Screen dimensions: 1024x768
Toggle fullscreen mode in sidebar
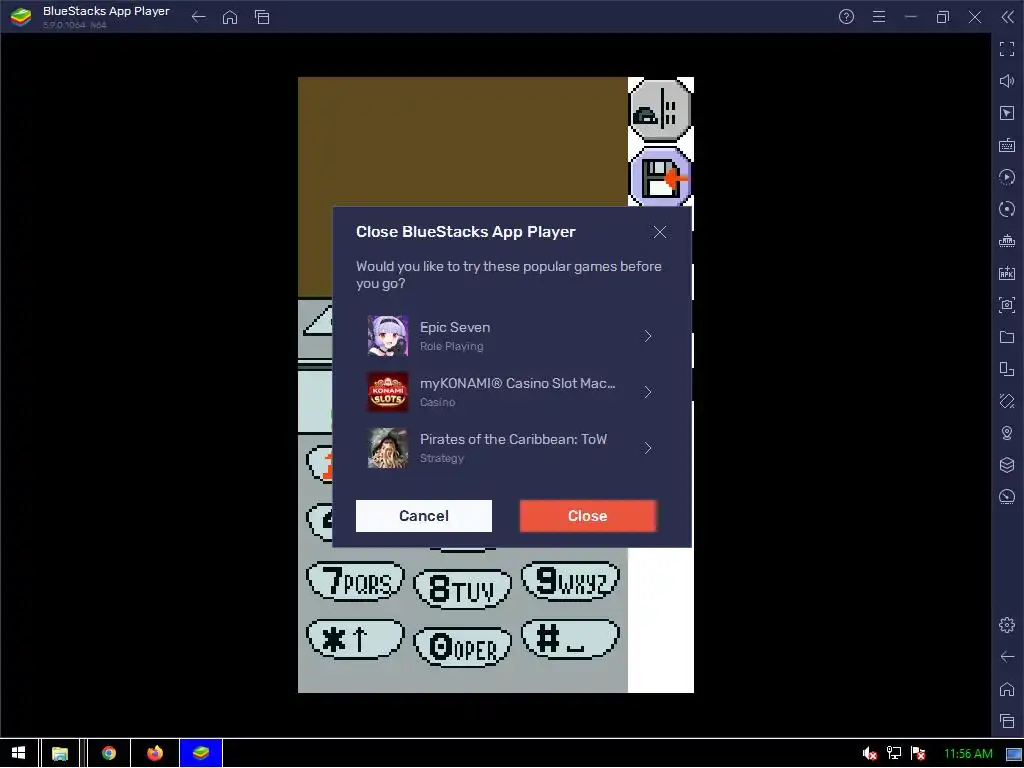tap(1007, 49)
